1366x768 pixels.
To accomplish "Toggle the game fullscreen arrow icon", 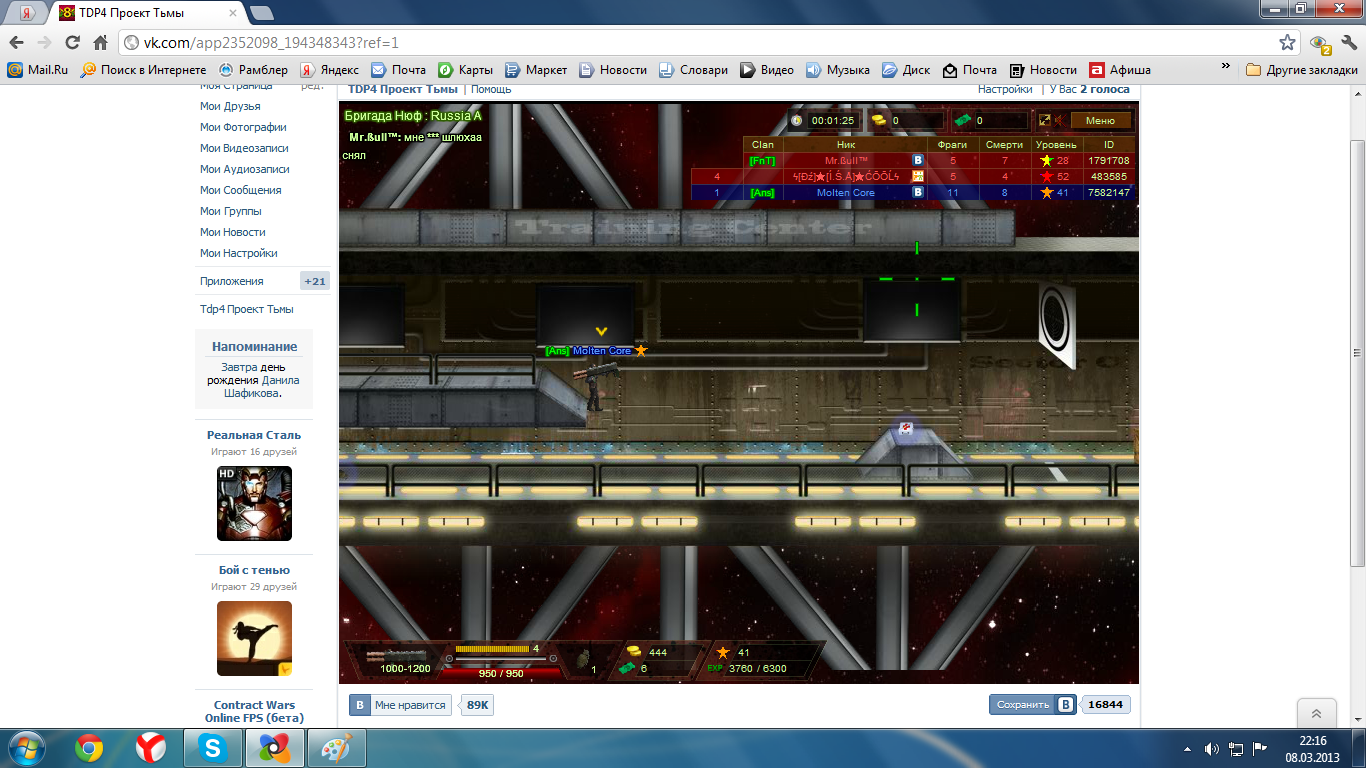I will (x=1045, y=120).
